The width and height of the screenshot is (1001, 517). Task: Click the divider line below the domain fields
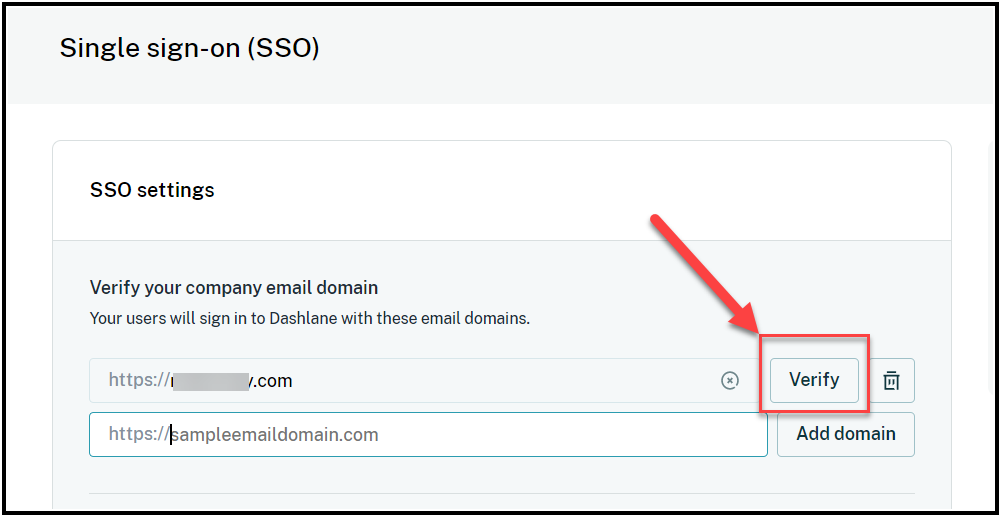pos(502,493)
